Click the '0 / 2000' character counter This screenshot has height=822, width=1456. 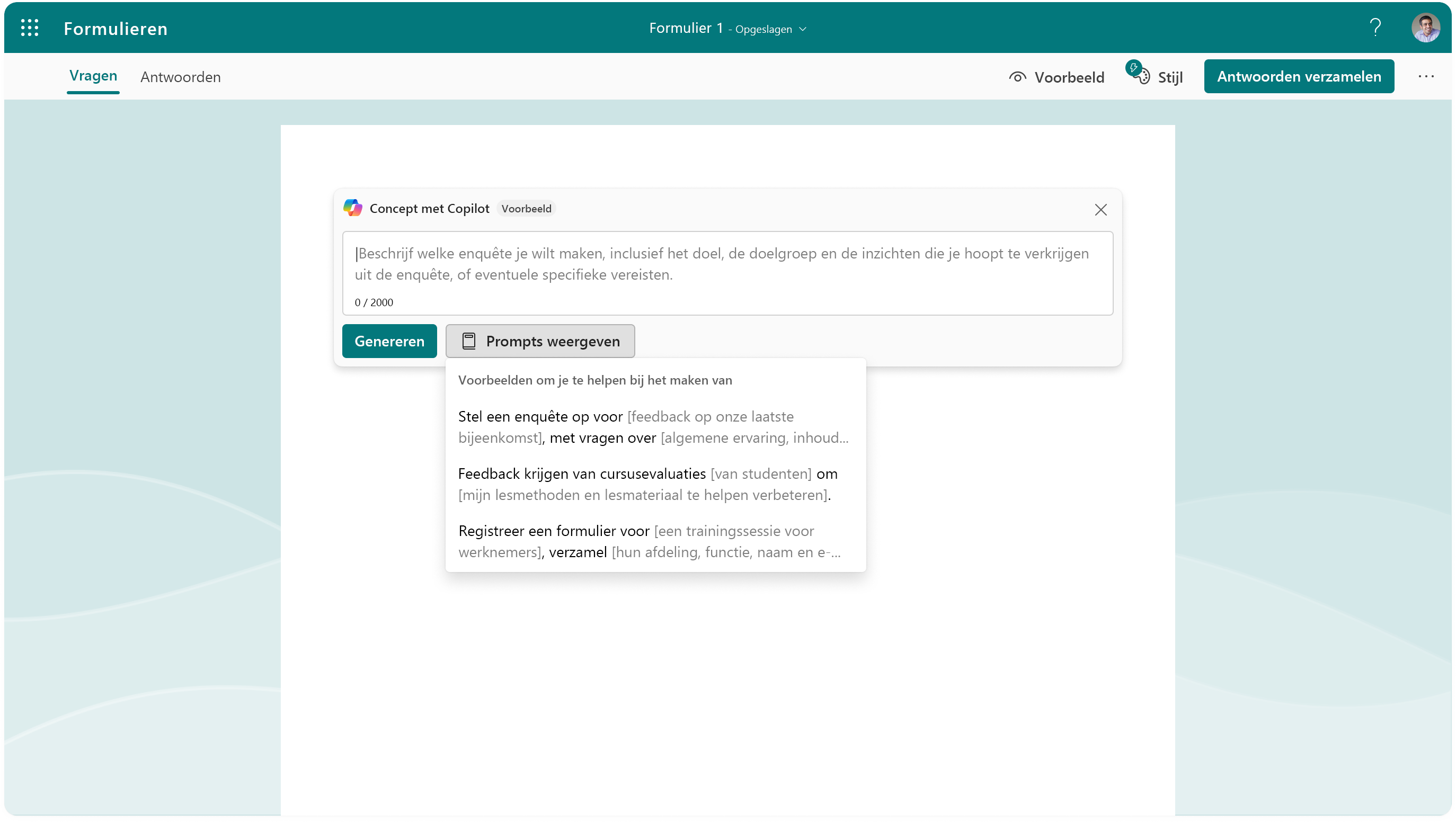374,302
